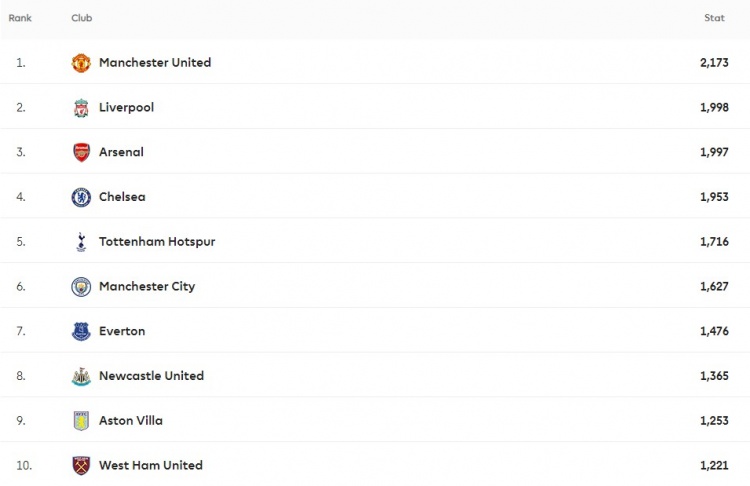
Task: Click the Club column header
Action: coord(82,18)
